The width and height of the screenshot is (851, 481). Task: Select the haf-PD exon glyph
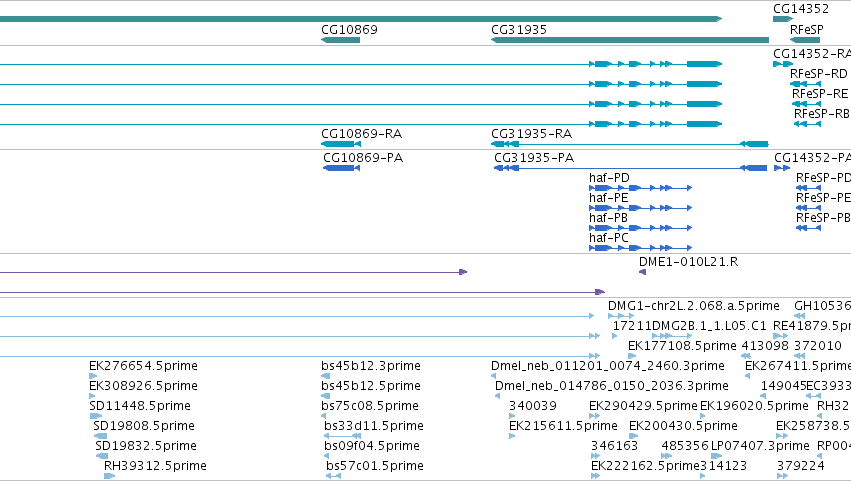[640, 188]
